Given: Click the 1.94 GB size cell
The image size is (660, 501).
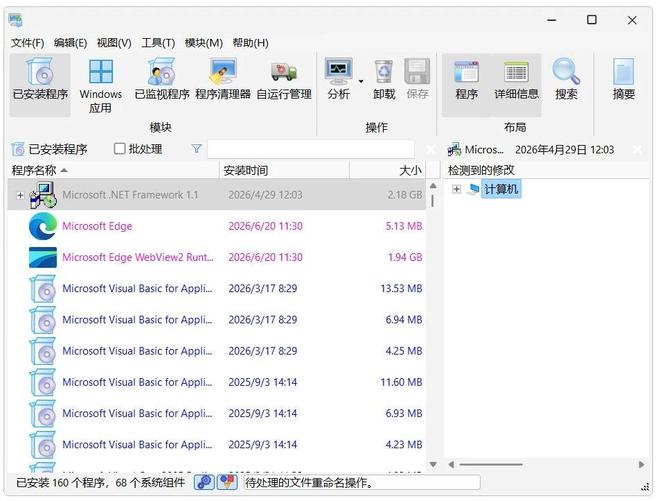Looking at the screenshot, I should 405,257.
